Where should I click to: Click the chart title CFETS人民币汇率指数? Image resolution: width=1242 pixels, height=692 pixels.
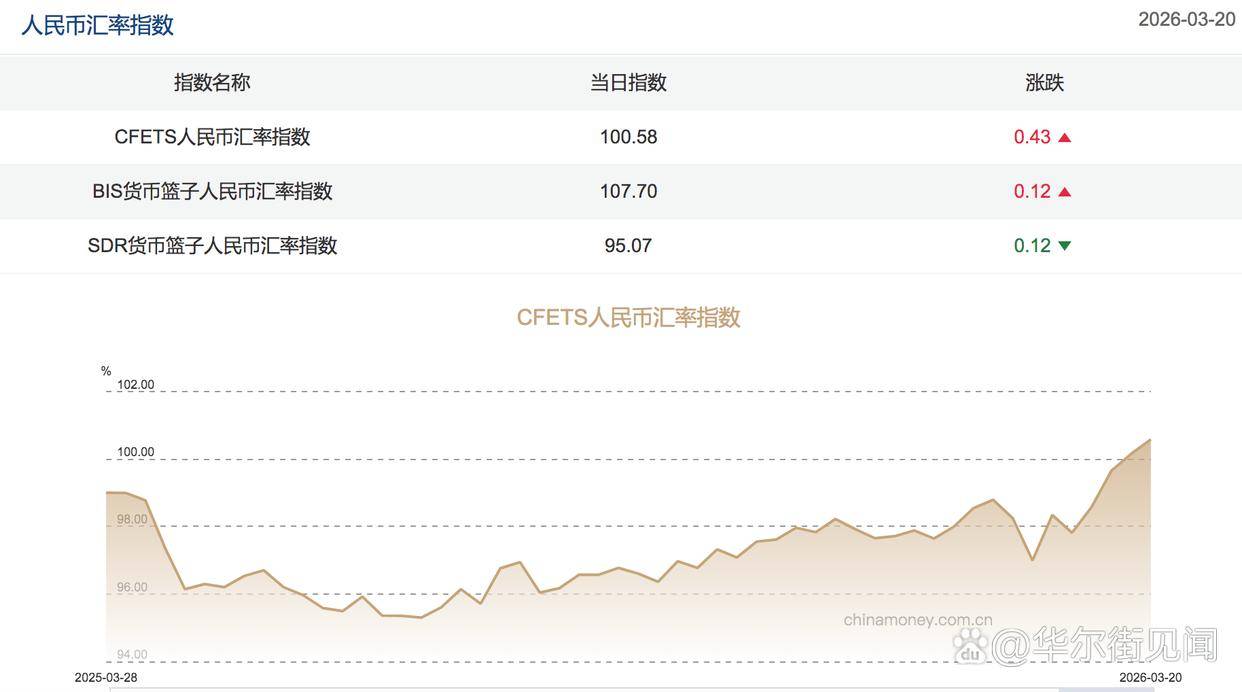628,317
